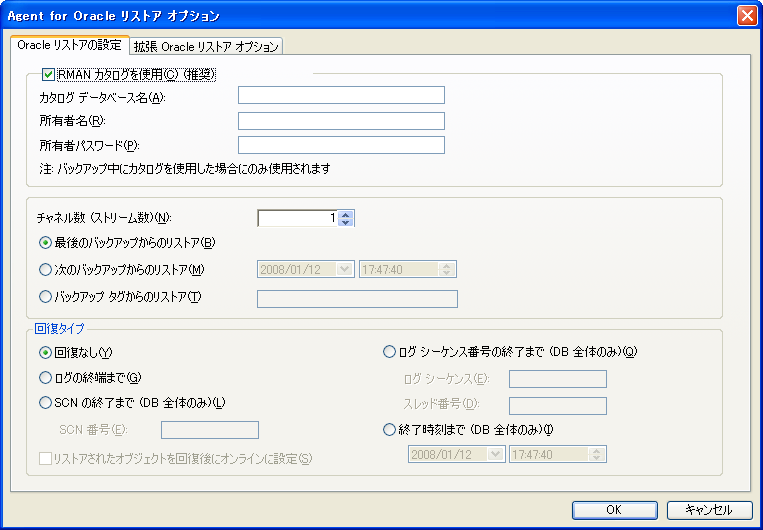Viewport: 763px width, 530px height.
Task: Switch to Oracle リストアの設定 tab
Action: (x=70, y=45)
